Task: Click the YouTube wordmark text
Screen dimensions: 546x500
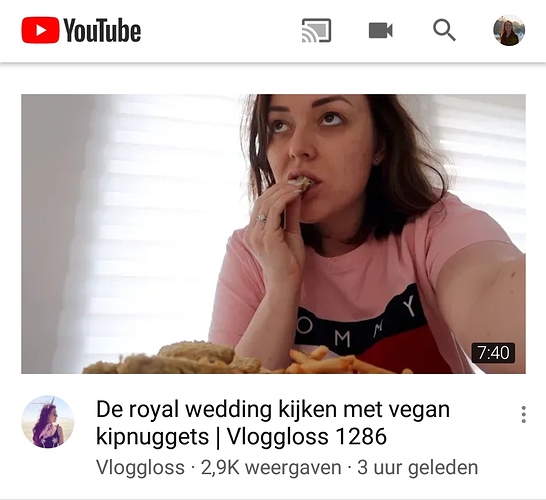Action: 102,30
